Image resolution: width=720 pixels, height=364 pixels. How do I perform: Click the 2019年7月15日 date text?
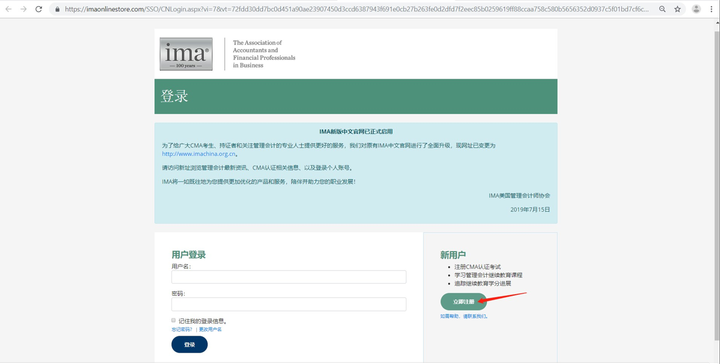(x=530, y=209)
